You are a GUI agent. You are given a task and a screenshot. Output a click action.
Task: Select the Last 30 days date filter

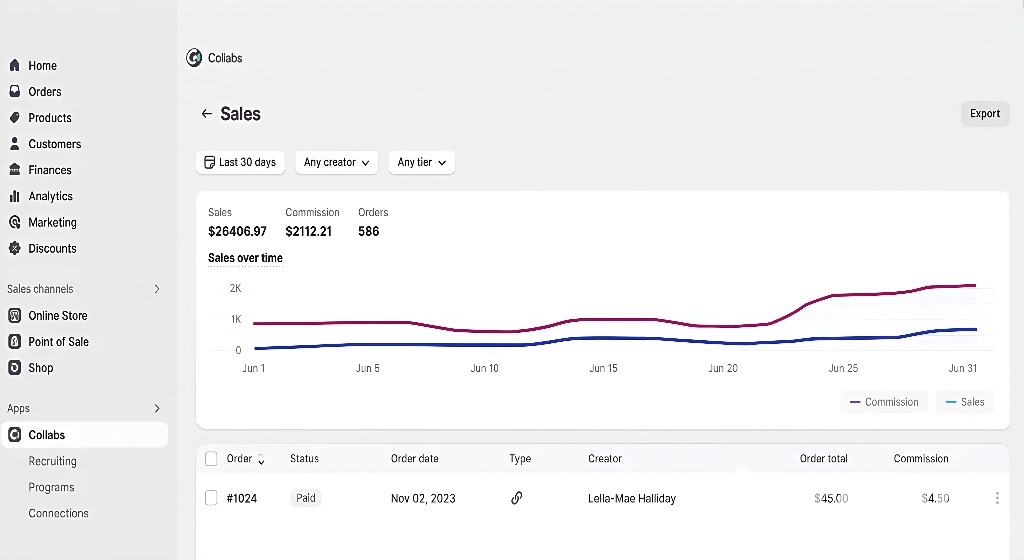point(241,163)
